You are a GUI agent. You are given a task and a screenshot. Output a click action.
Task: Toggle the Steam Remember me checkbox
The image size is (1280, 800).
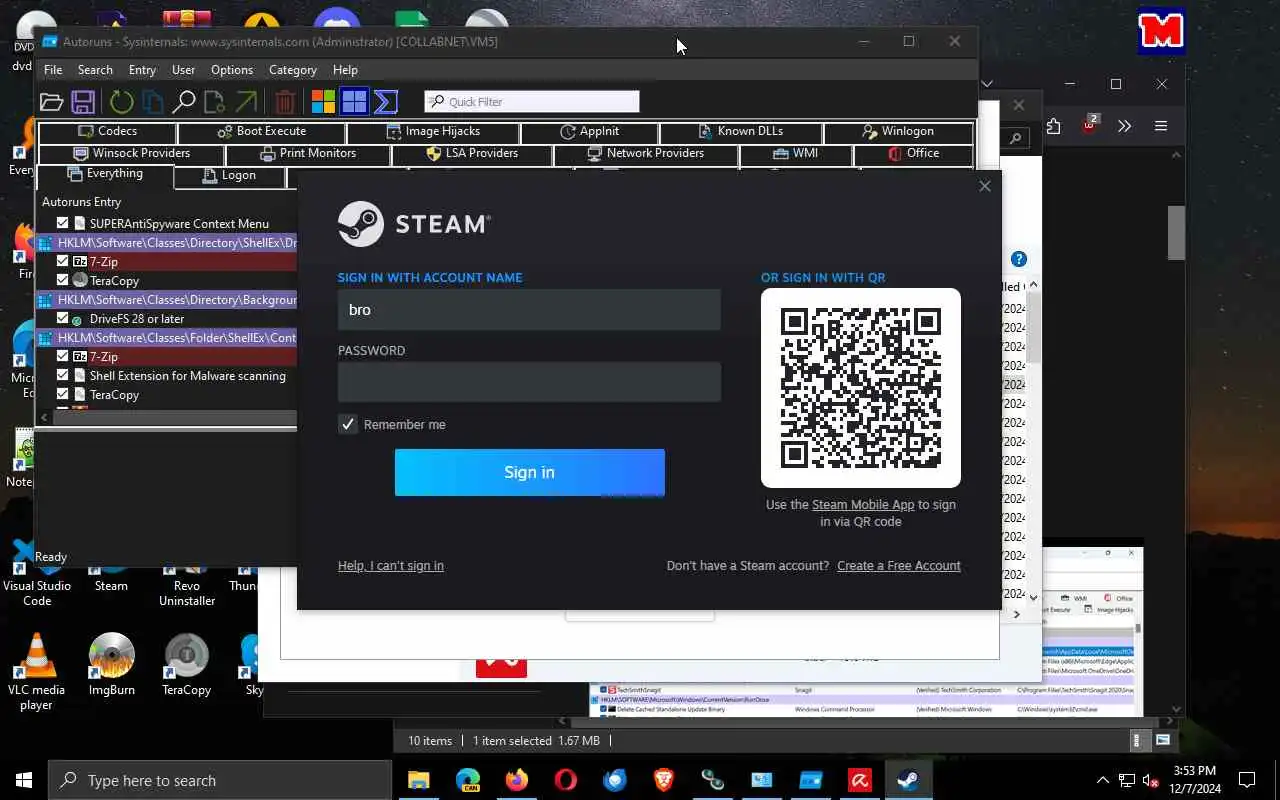click(347, 424)
